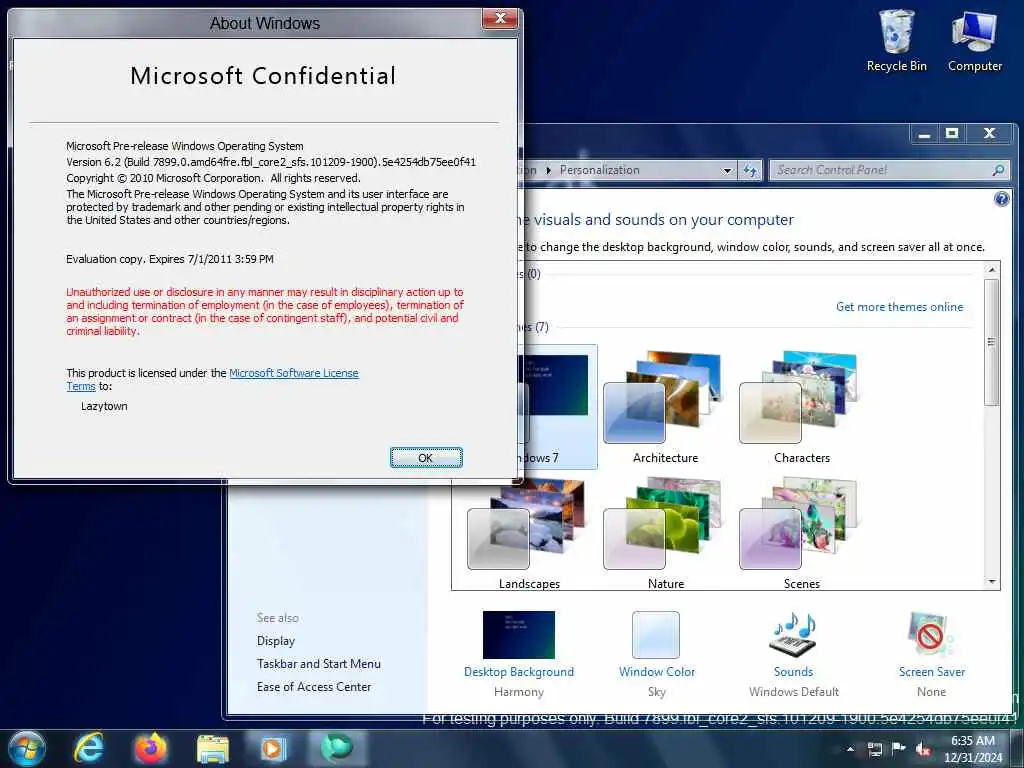Open Display under See also

click(x=276, y=641)
